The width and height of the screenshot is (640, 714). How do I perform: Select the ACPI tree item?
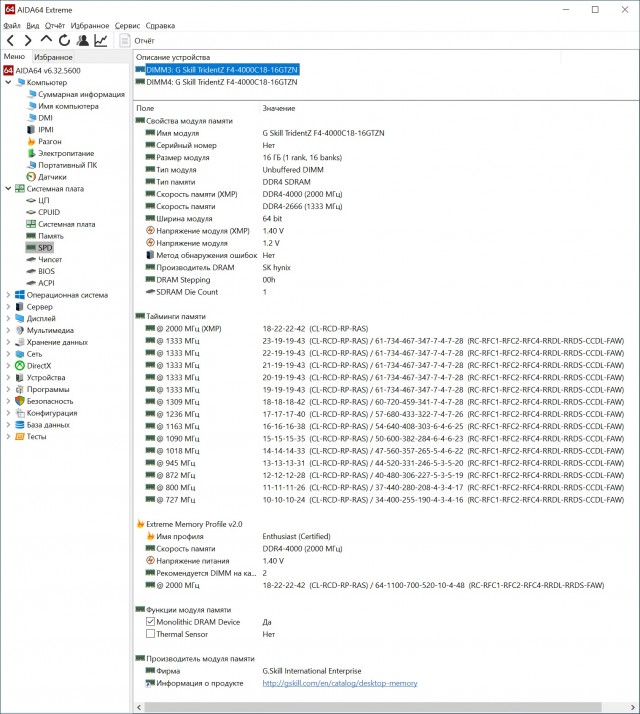tap(41, 283)
